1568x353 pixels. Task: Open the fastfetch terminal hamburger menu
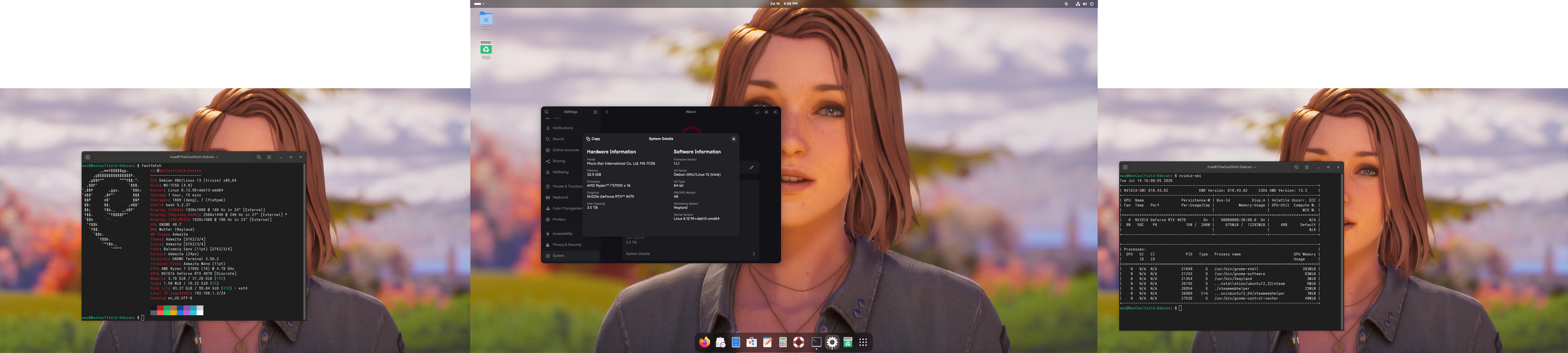[269, 157]
